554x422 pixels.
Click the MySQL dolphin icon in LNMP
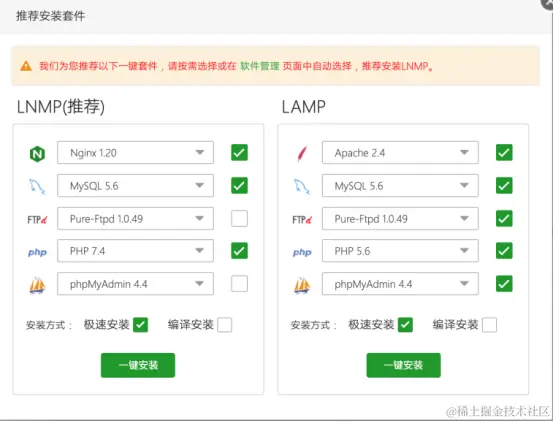point(37,186)
